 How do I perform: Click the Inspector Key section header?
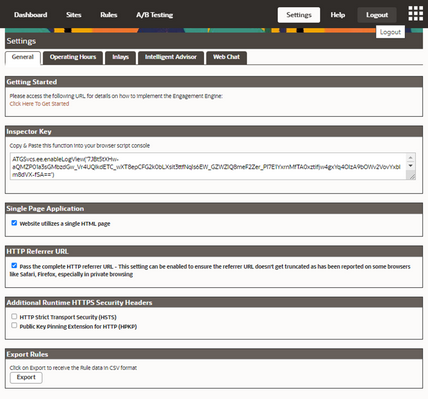click(214, 132)
